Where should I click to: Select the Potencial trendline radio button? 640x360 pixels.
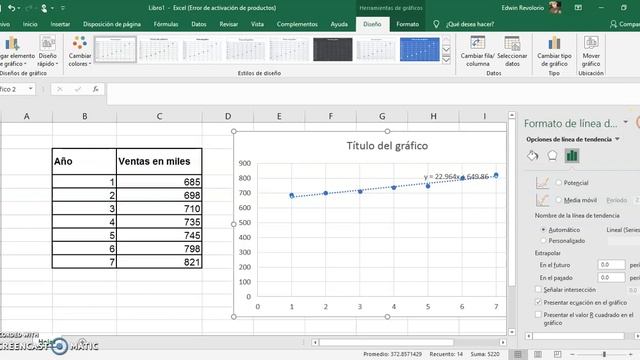click(x=559, y=183)
